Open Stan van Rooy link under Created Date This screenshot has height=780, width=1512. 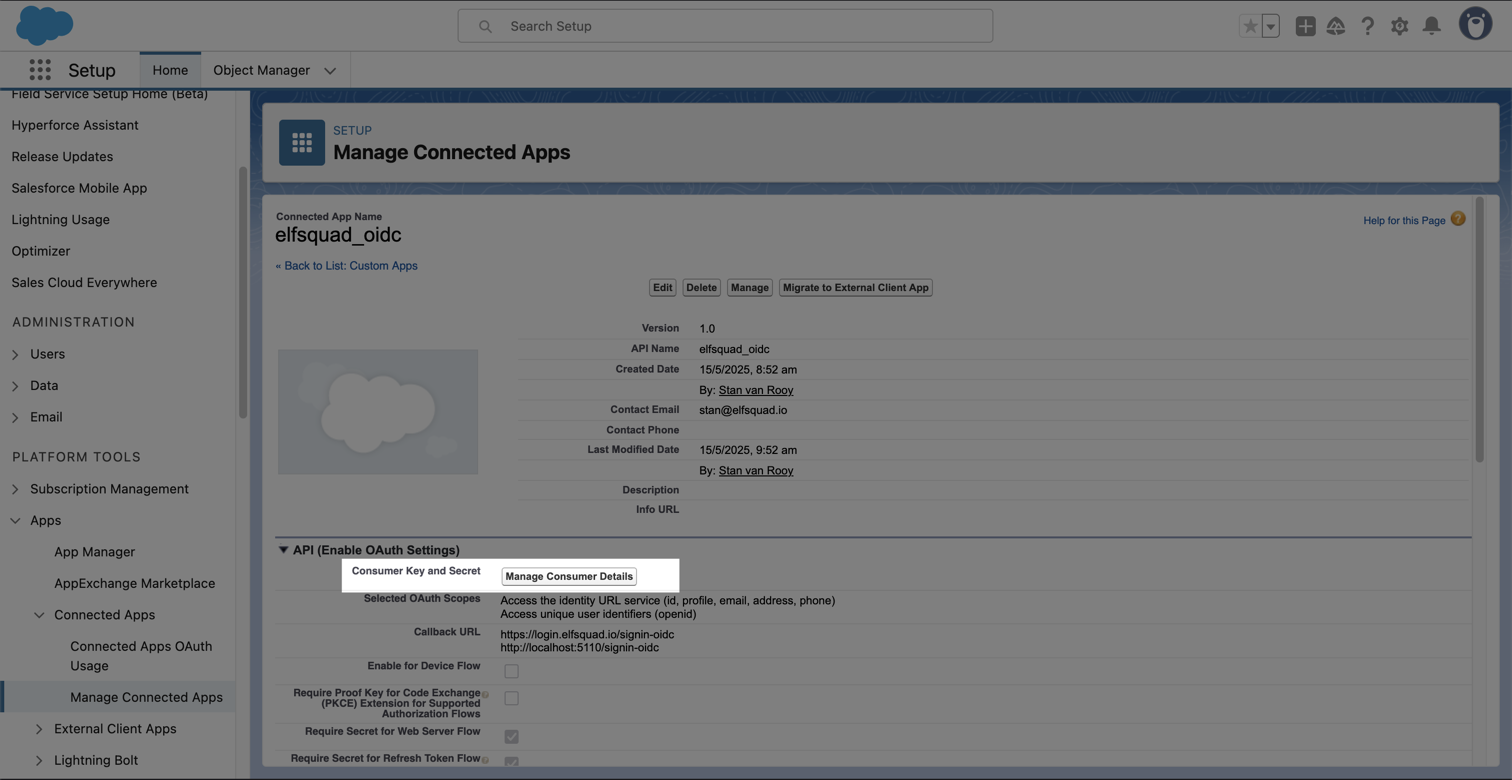(756, 390)
